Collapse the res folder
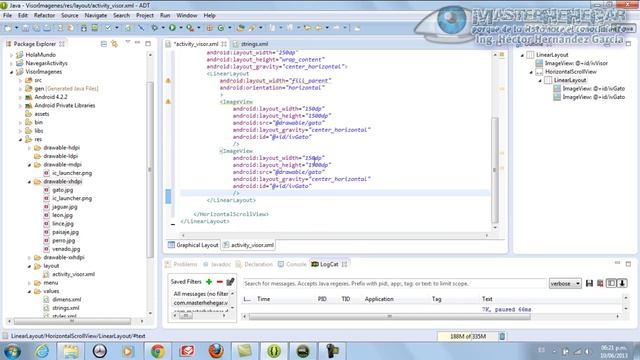The image size is (640, 360). (20, 140)
